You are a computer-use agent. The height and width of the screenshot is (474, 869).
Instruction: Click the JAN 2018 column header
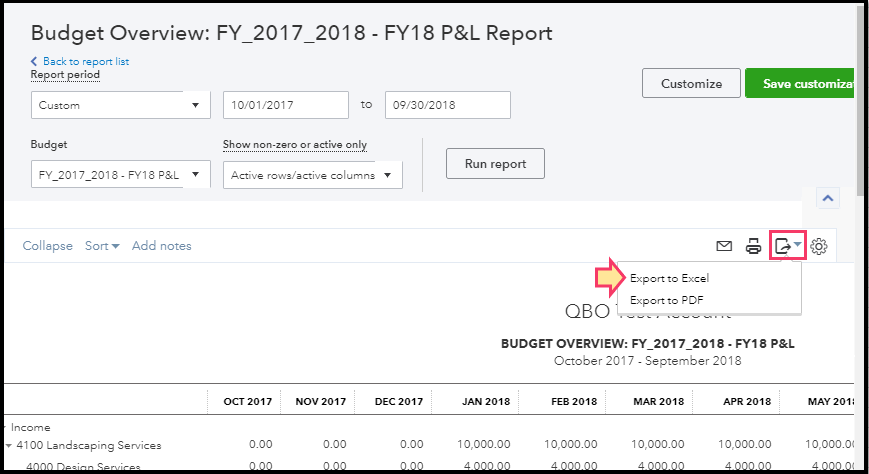tap(486, 401)
